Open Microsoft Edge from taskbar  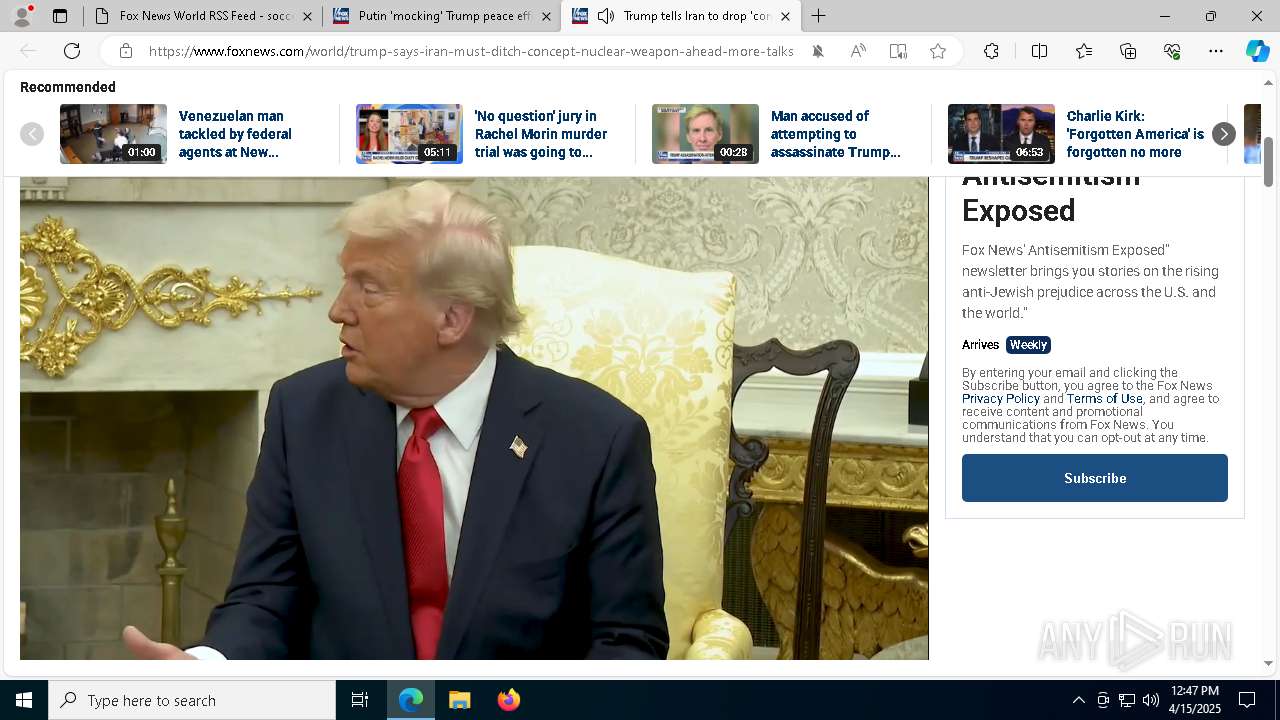411,700
